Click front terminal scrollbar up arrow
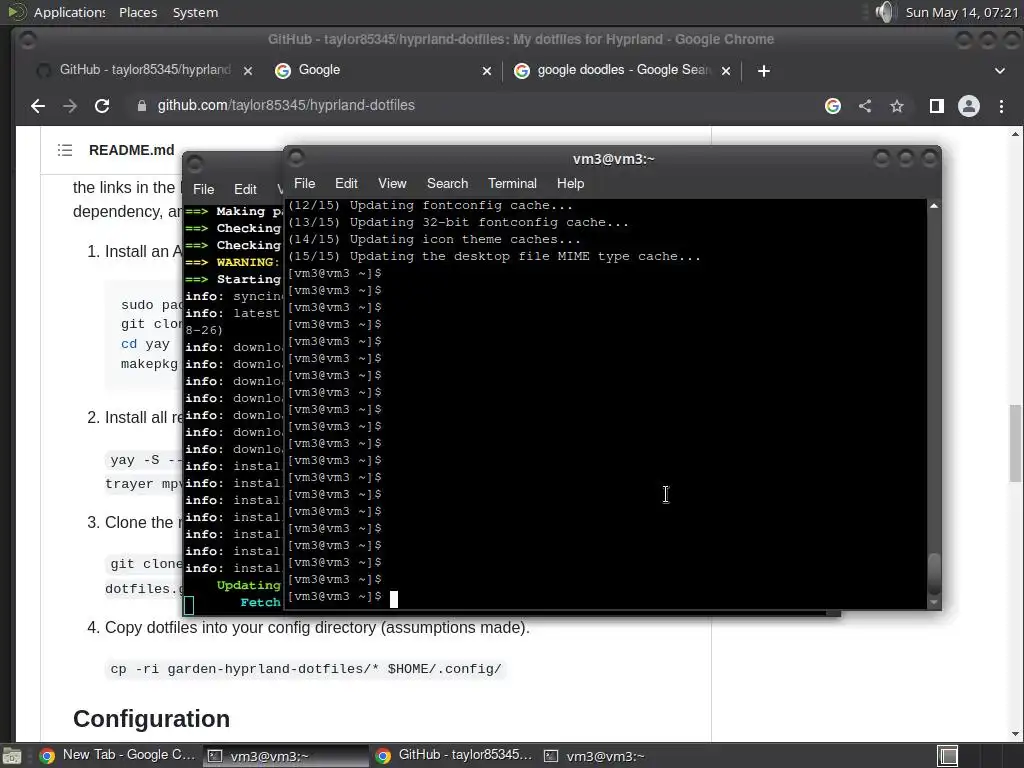This screenshot has height=768, width=1024. click(x=934, y=206)
